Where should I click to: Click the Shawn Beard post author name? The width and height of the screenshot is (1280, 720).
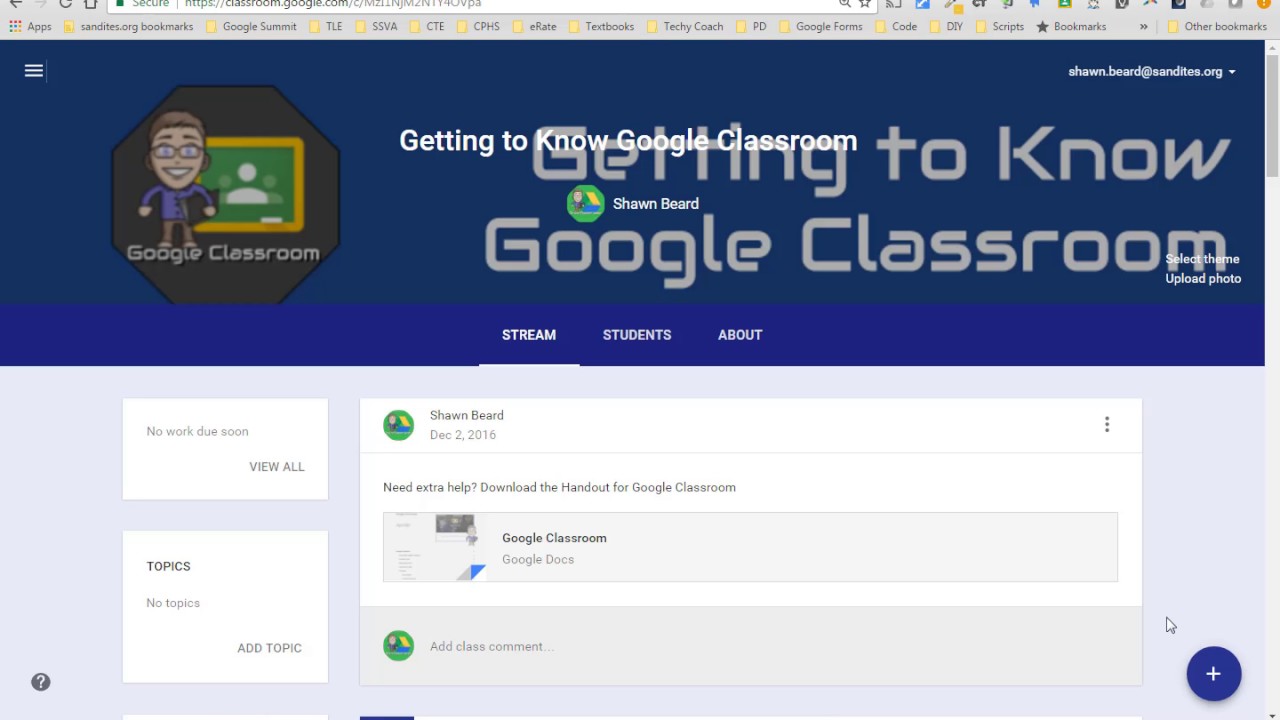coord(467,415)
